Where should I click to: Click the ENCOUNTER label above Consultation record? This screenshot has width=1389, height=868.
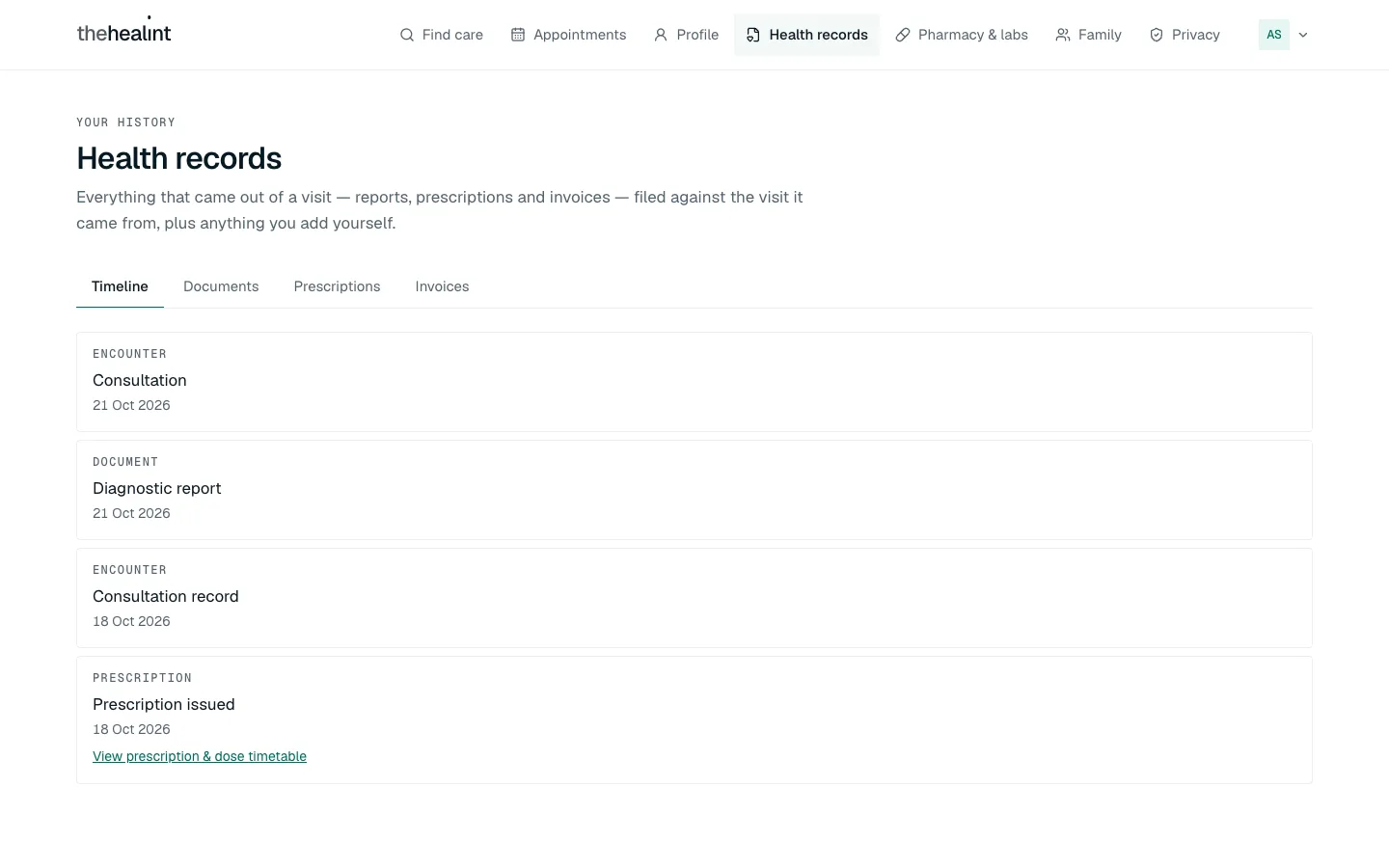click(130, 570)
